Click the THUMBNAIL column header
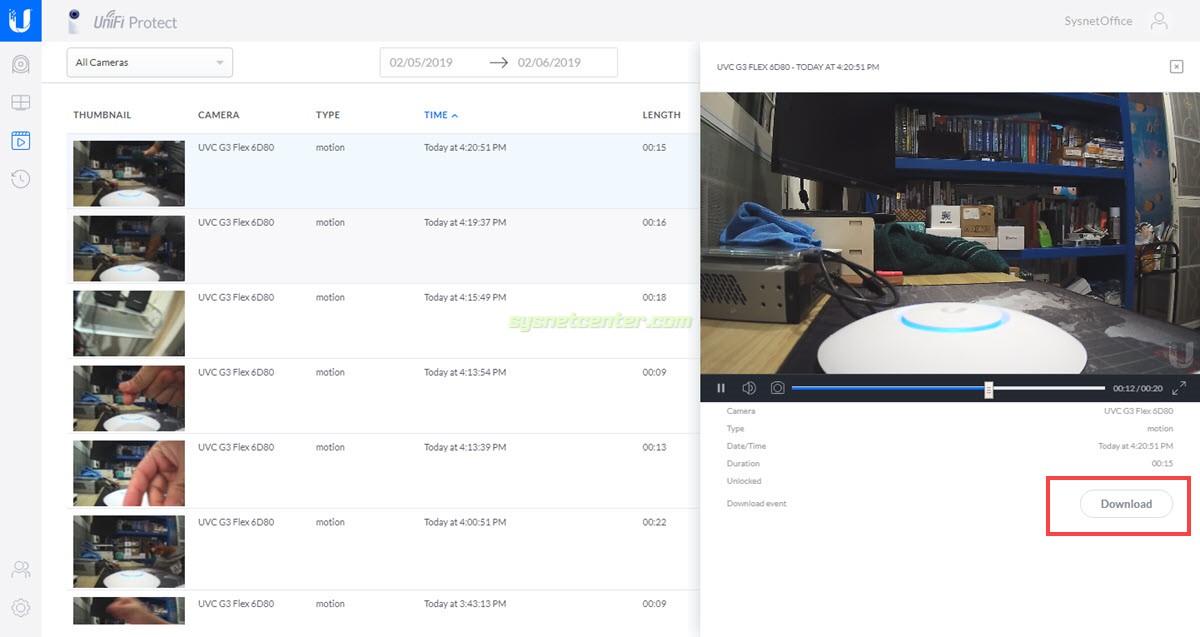 coord(102,115)
